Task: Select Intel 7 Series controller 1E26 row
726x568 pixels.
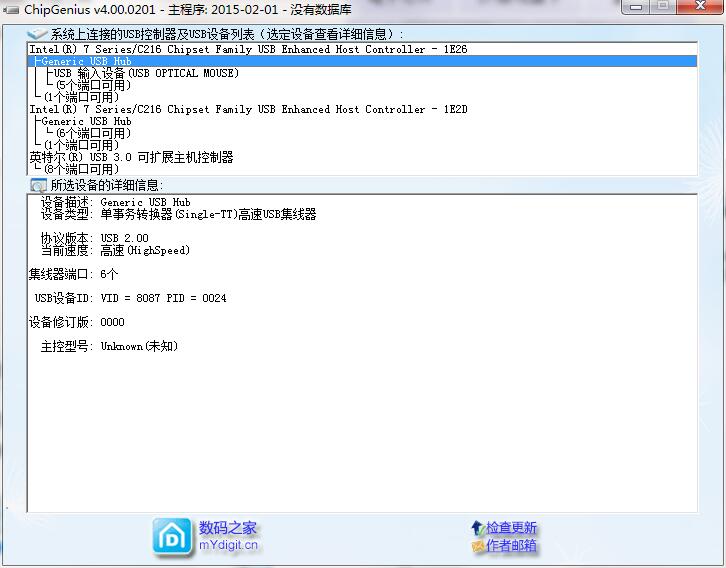Action: (x=362, y=49)
